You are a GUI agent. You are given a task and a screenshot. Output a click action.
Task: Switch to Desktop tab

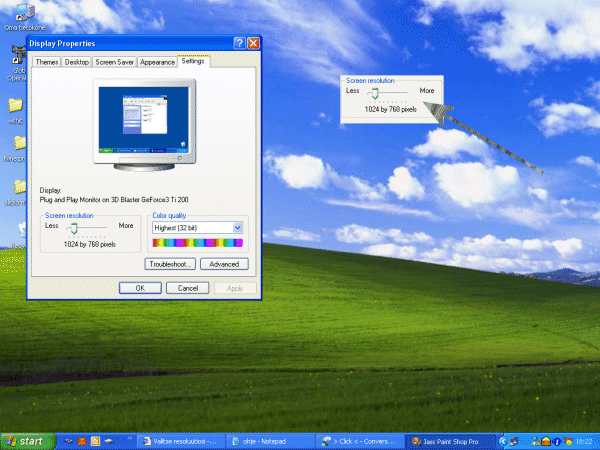pyautogui.click(x=77, y=62)
